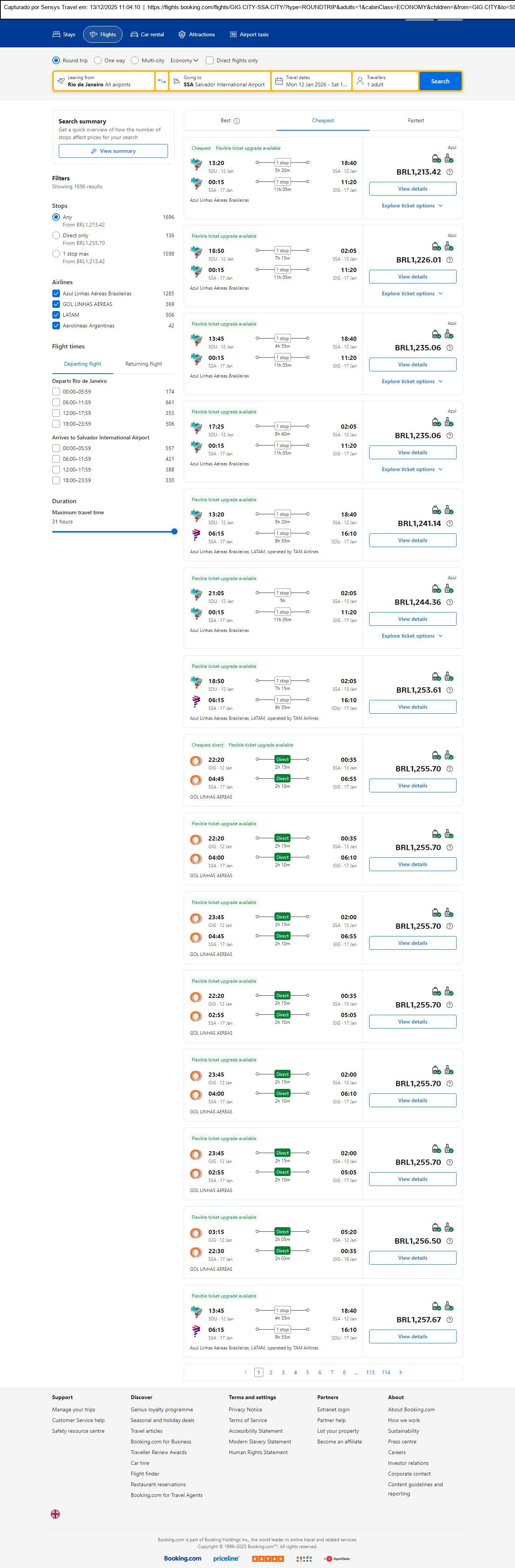515x1568 pixels.
Task: Click price info icon beside BRL1,213.42
Action: [450, 172]
